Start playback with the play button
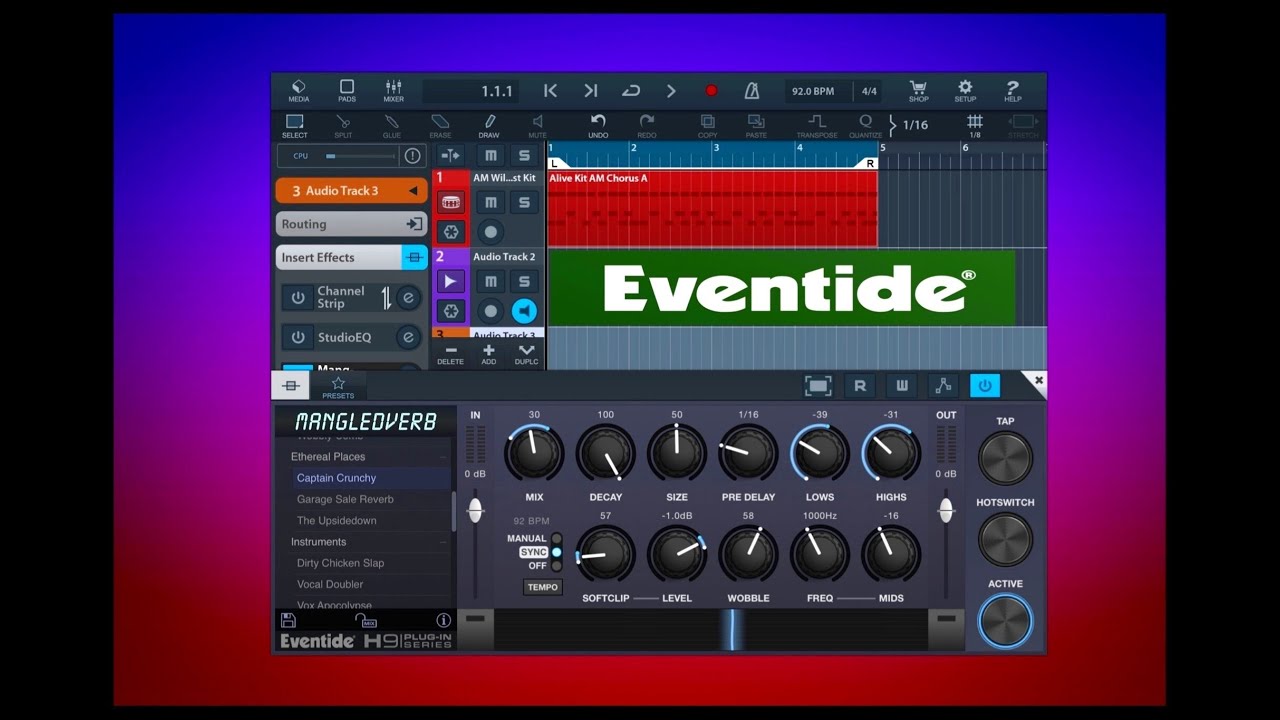This screenshot has width=1280, height=720. pyautogui.click(x=671, y=91)
